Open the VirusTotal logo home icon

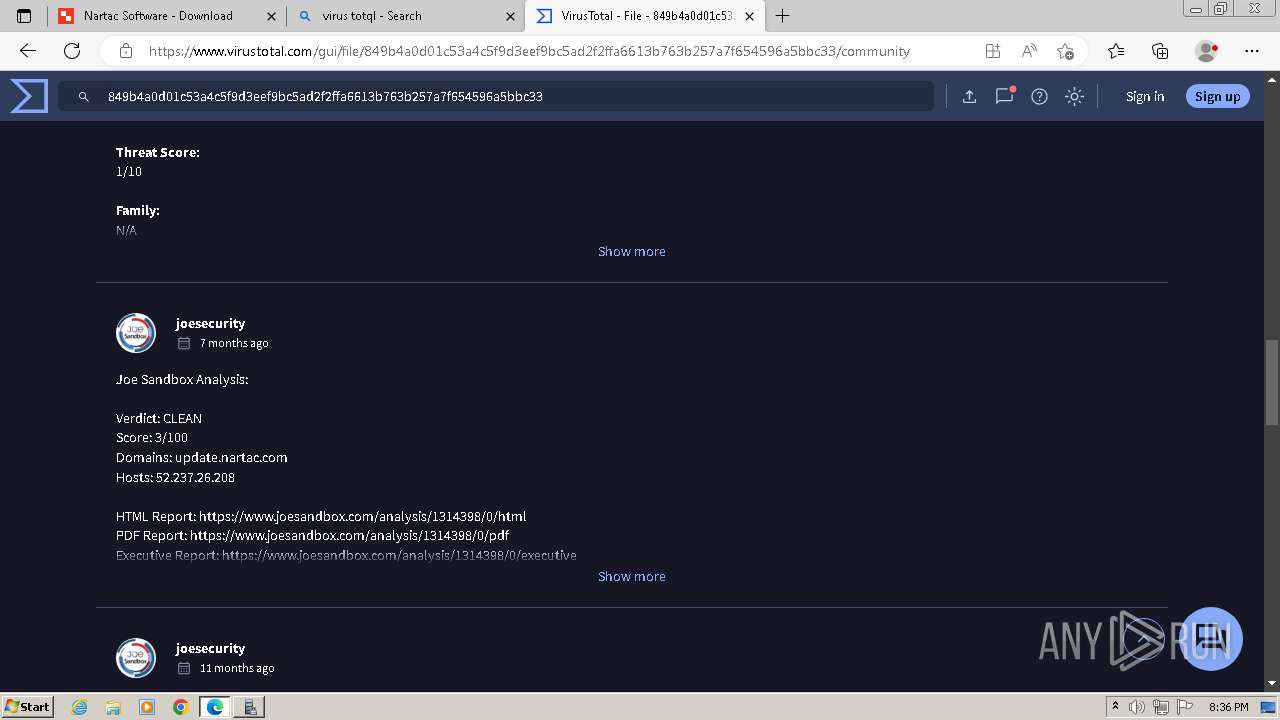pyautogui.click(x=29, y=96)
